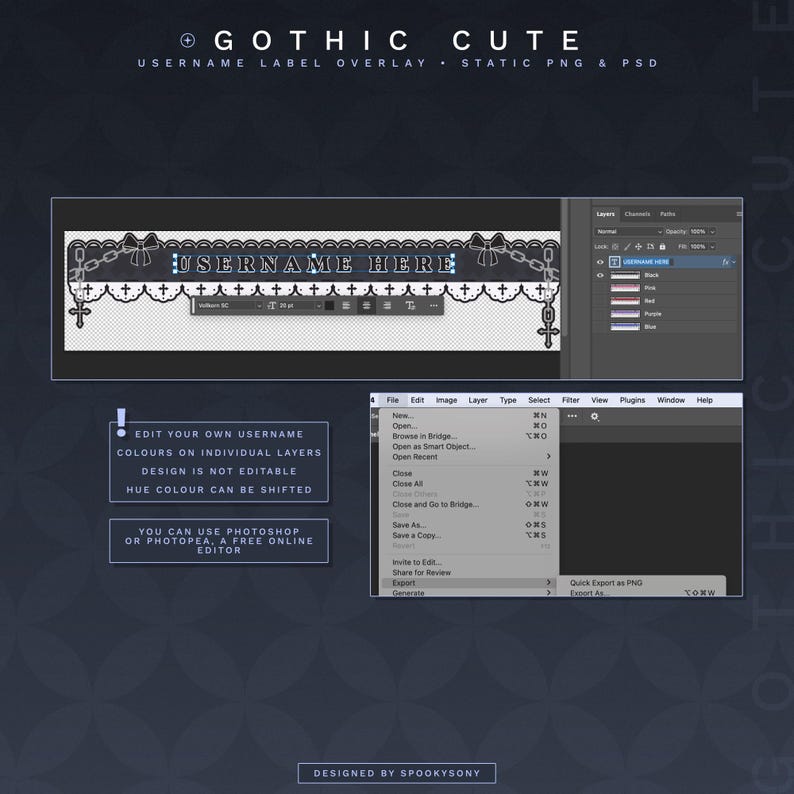794x794 pixels.
Task: Open the View menu
Action: click(x=600, y=400)
